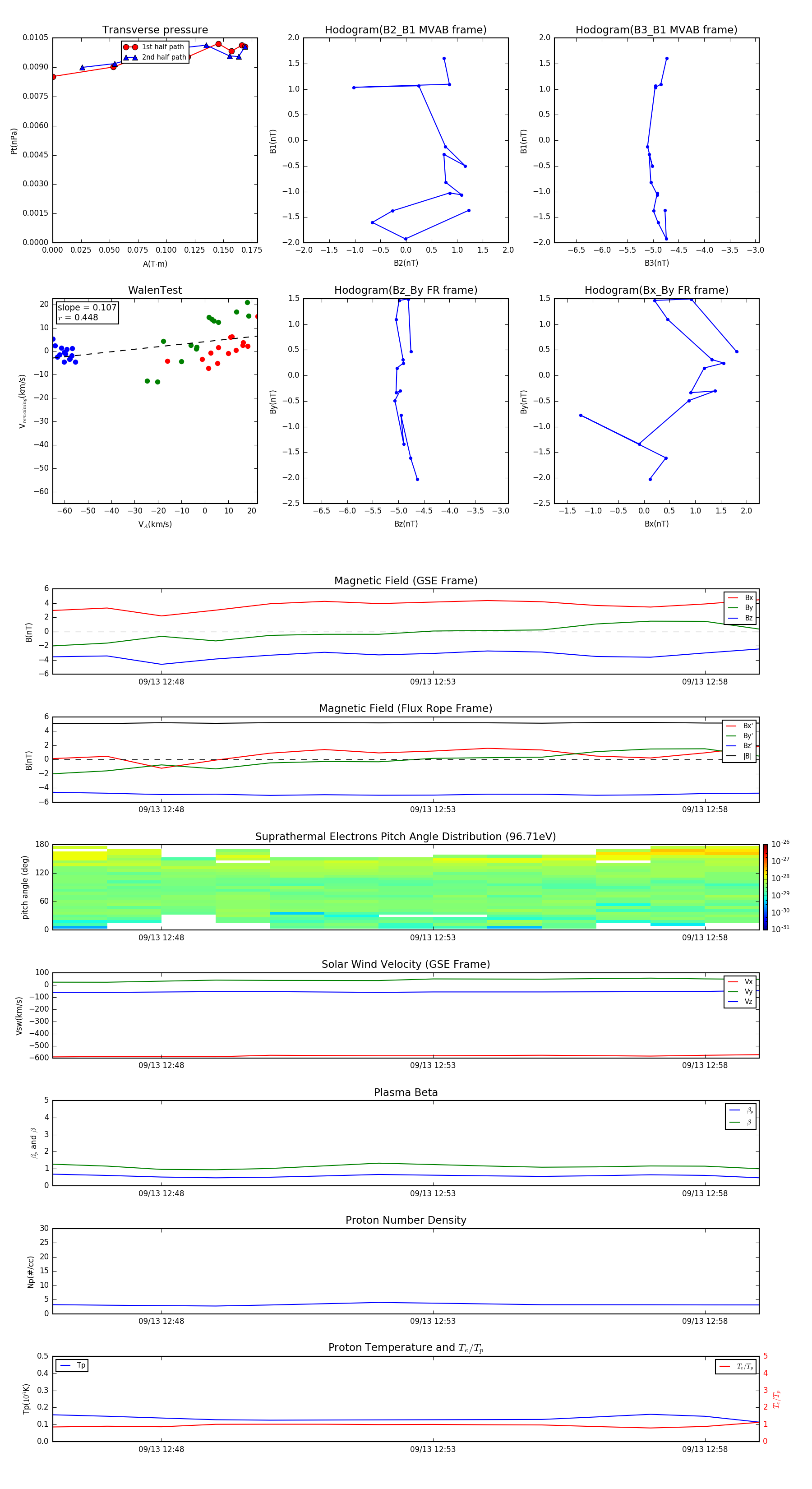Click the 'pitch angle (deg)' y-axis label
The width and height of the screenshot is (812, 1489).
[25, 887]
